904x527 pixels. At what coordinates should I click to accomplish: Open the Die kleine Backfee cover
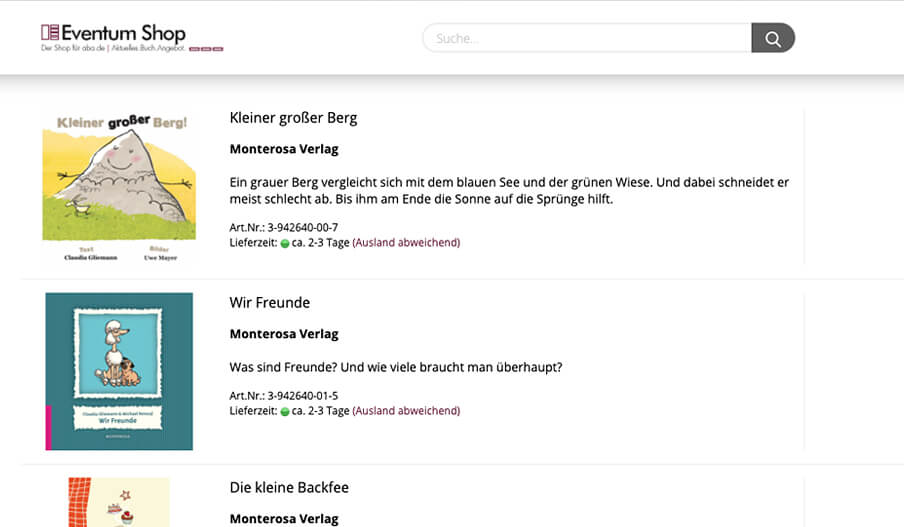pos(119,502)
